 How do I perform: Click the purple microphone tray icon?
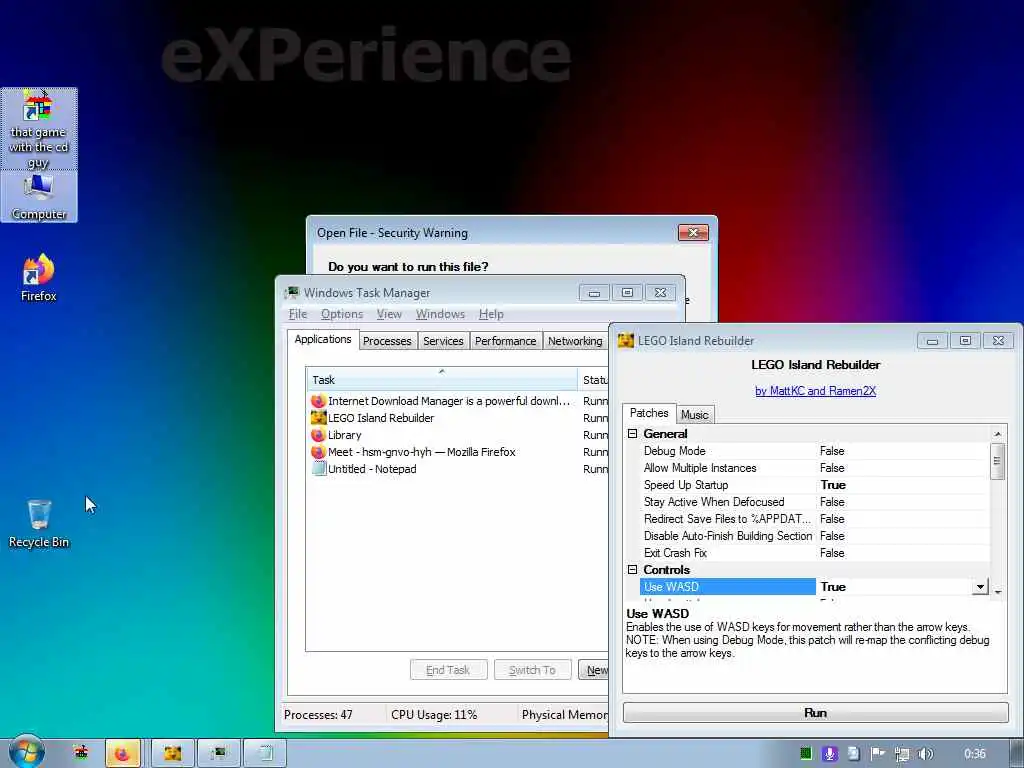coord(829,754)
